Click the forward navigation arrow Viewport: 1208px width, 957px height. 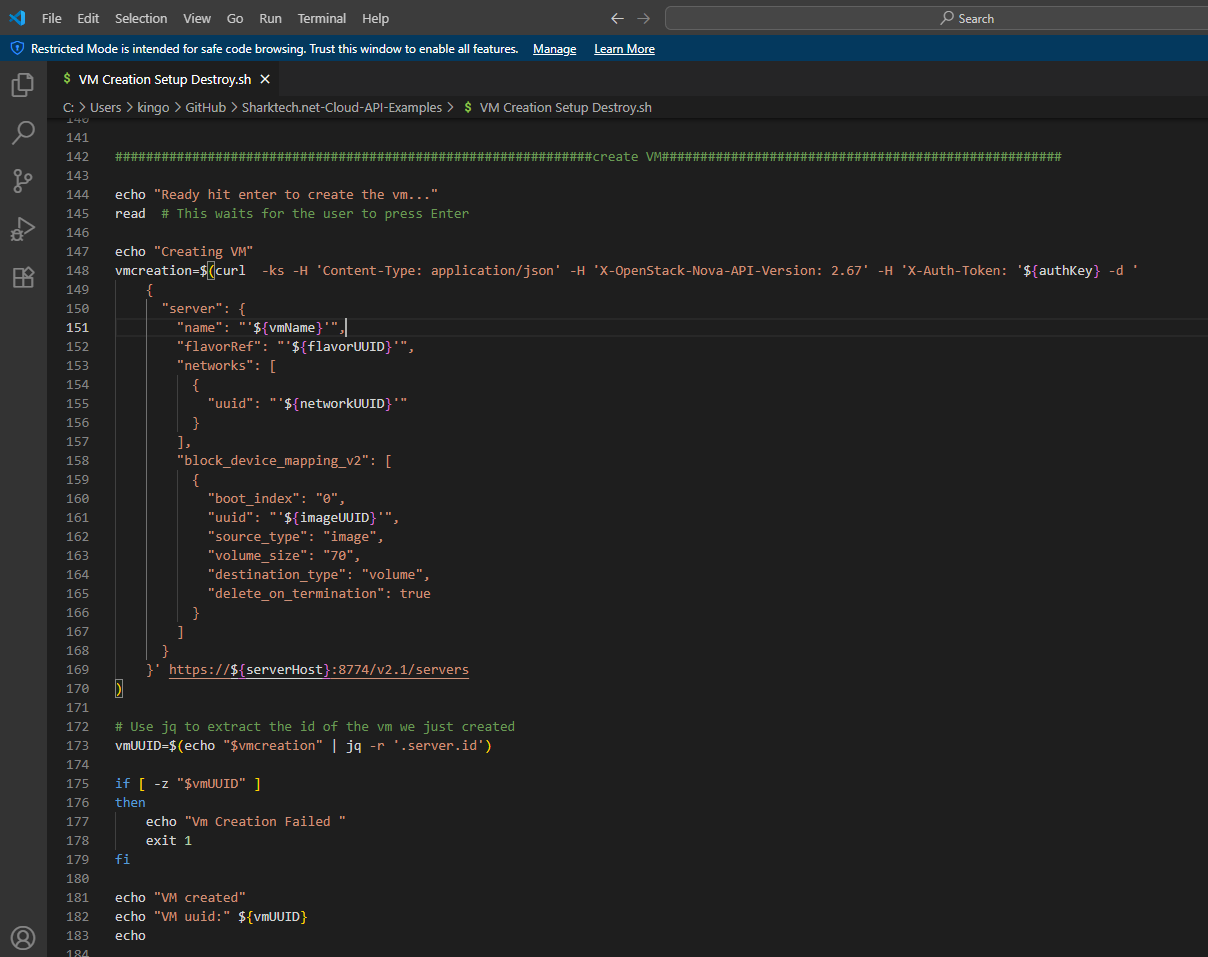click(641, 18)
